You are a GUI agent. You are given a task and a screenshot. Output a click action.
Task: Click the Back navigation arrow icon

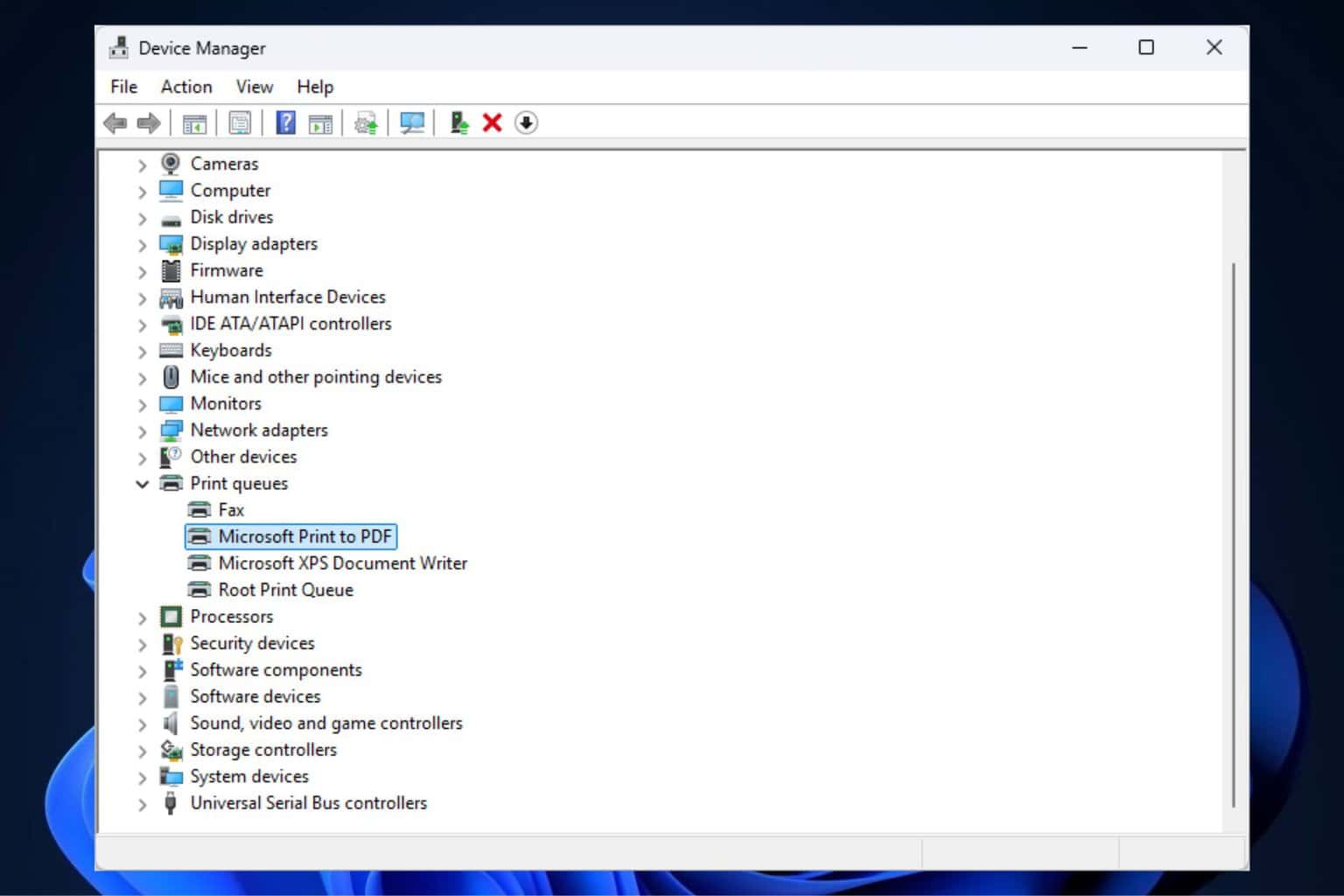[x=115, y=122]
